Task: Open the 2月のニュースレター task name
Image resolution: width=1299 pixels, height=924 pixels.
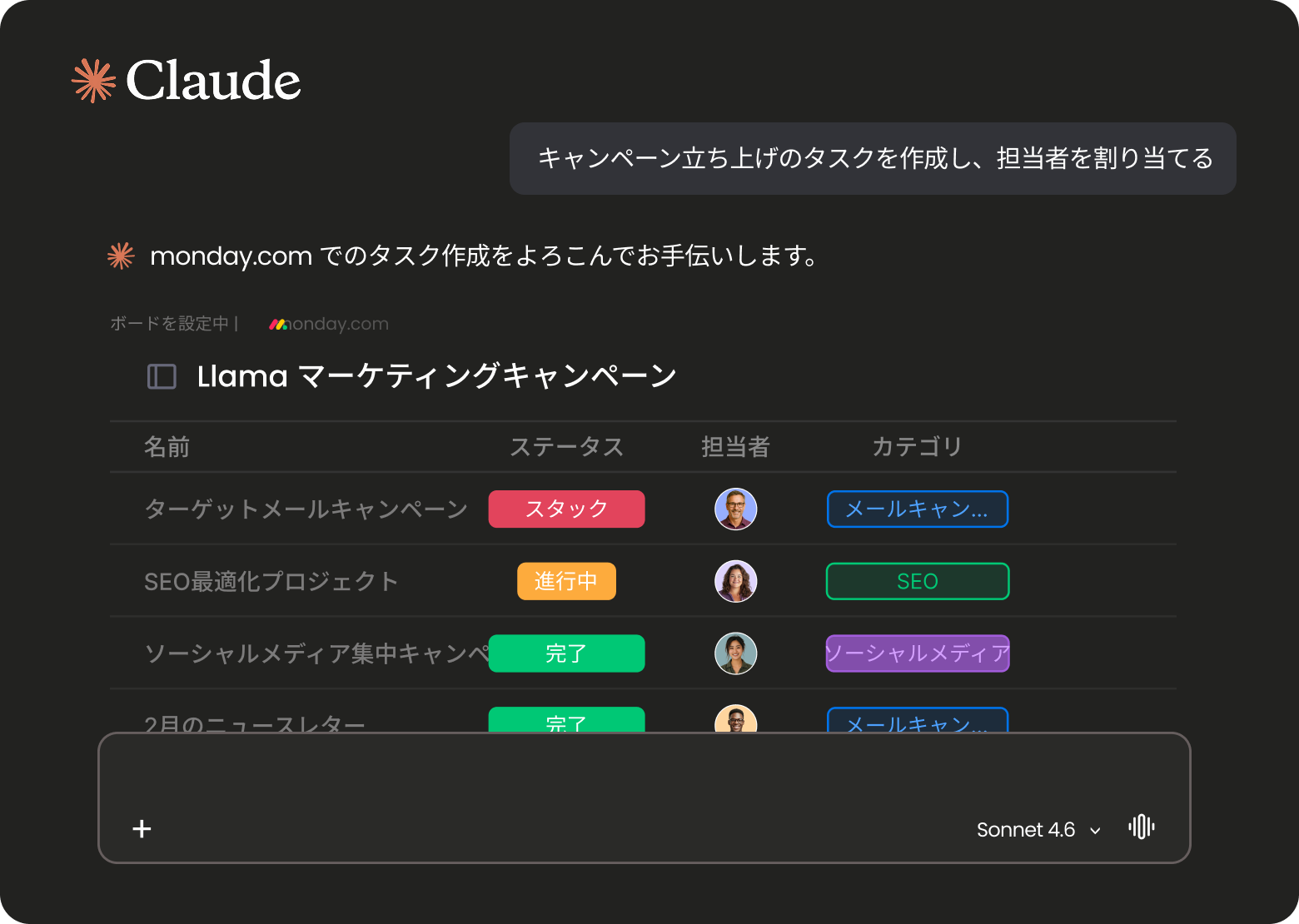Action: (x=255, y=723)
